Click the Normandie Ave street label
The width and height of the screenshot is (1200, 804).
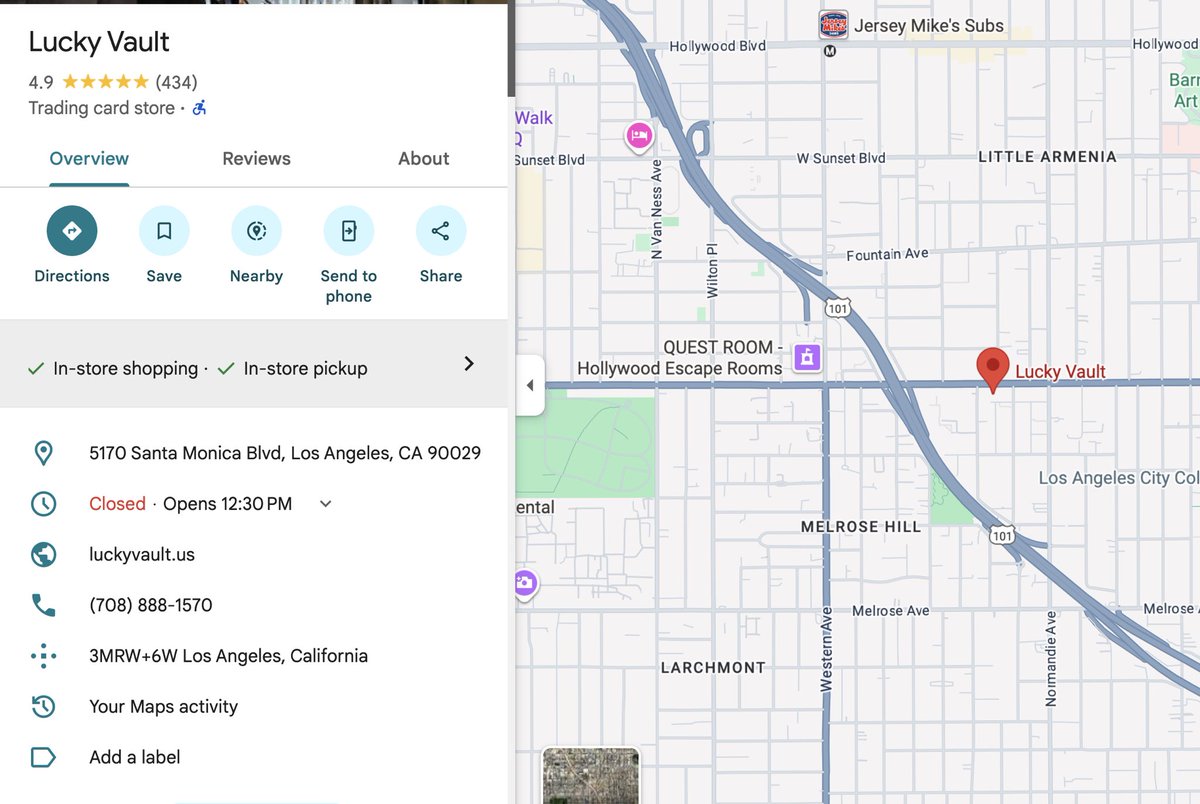click(1050, 659)
